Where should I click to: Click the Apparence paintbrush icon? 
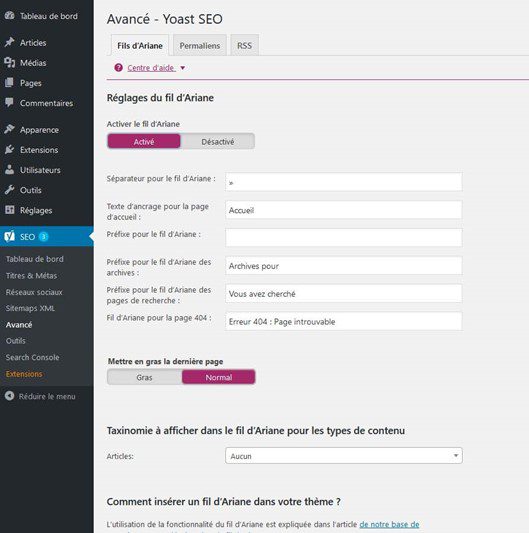click(10, 129)
